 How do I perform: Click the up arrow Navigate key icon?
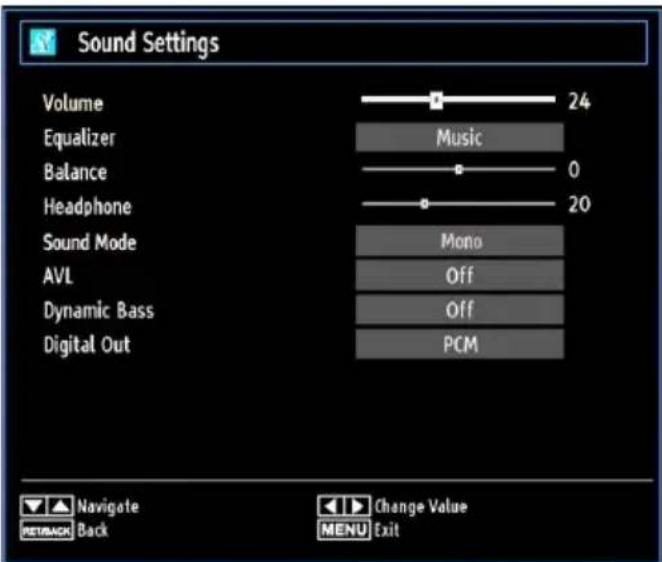pos(60,506)
